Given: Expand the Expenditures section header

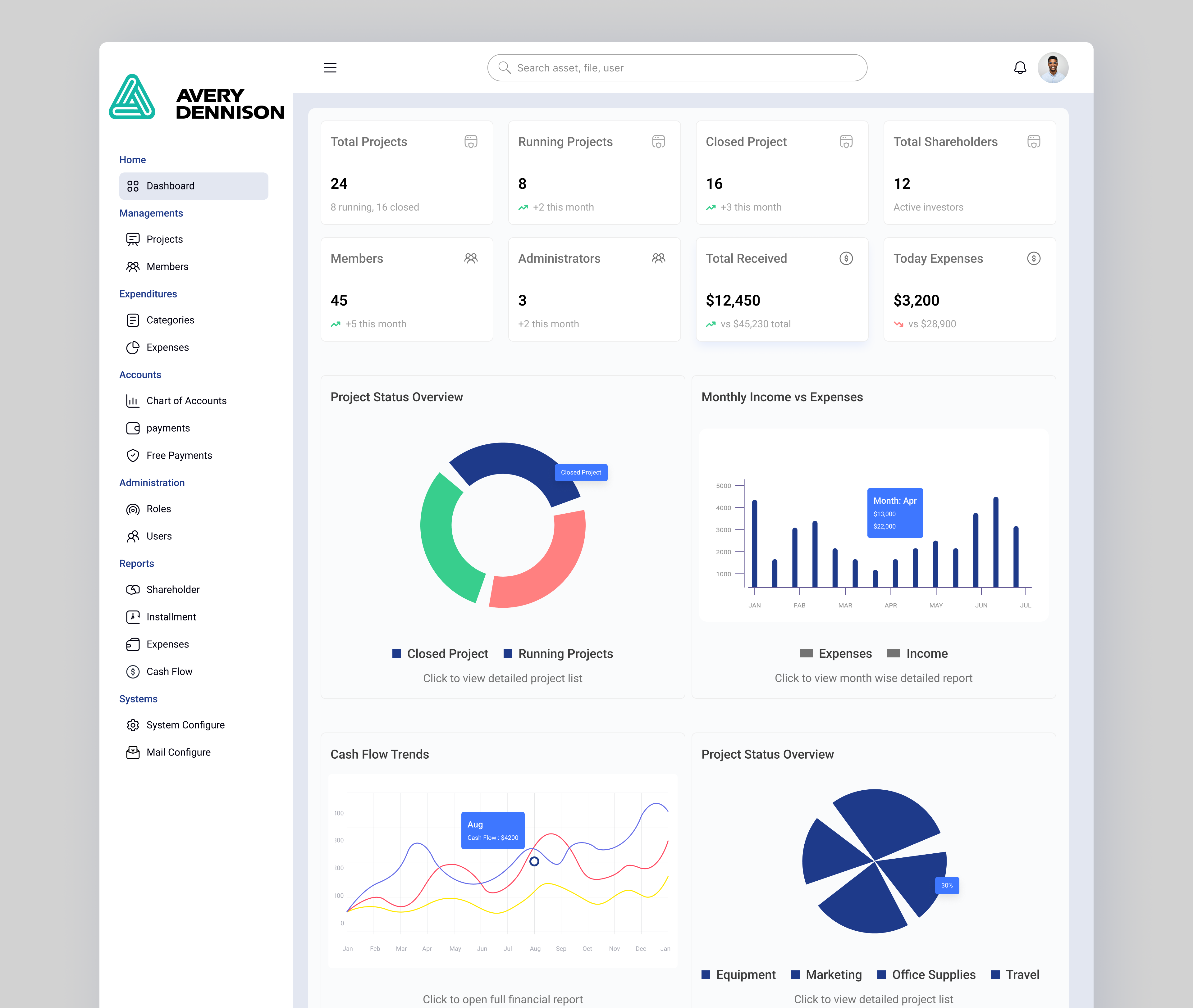Looking at the screenshot, I should point(148,294).
